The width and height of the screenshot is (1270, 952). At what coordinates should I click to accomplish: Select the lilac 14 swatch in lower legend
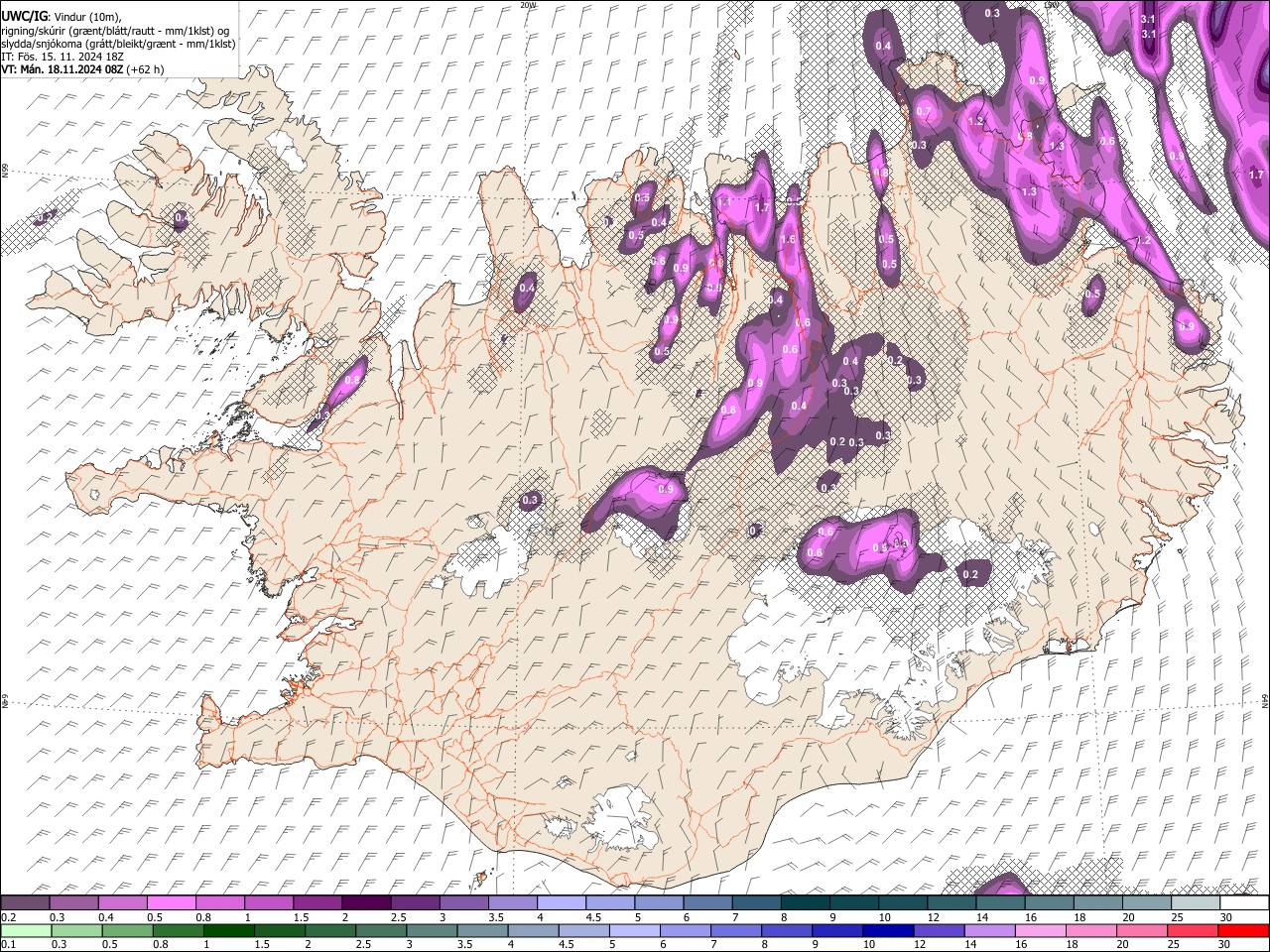(989, 930)
